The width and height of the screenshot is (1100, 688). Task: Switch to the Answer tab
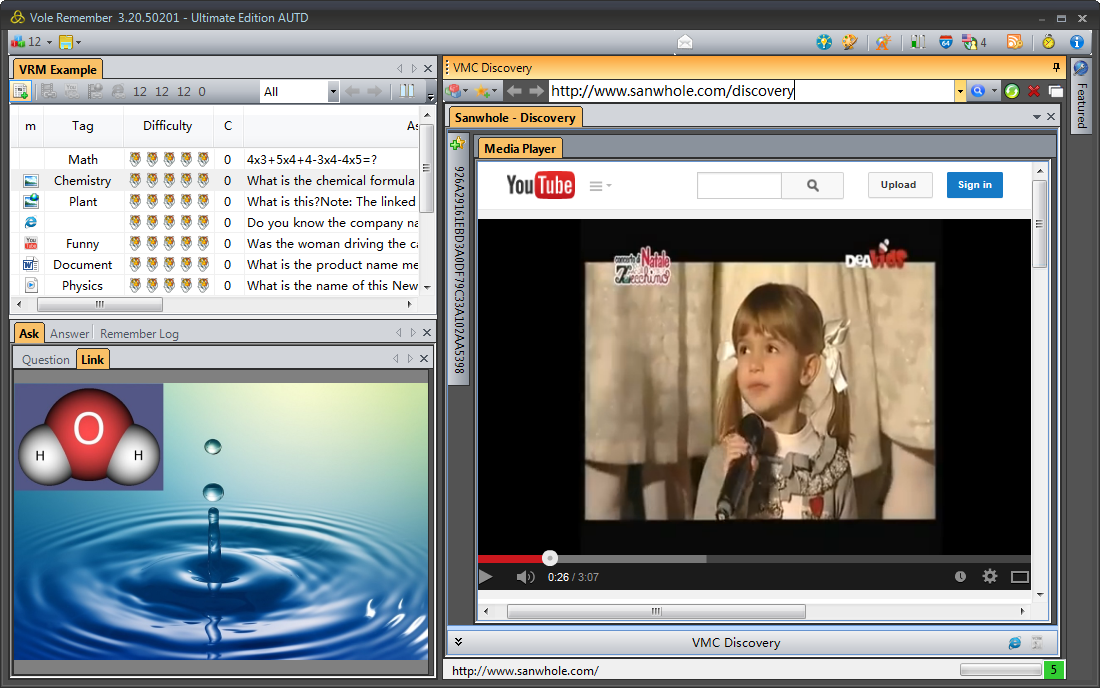pos(69,334)
